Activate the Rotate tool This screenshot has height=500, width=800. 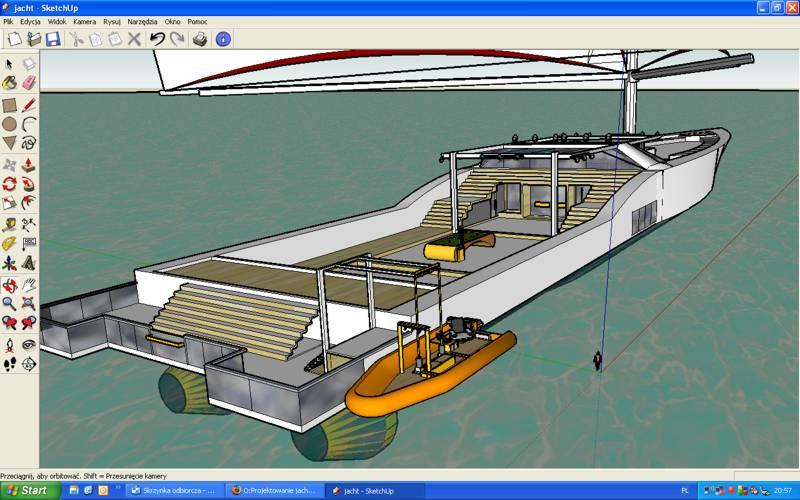[9, 184]
